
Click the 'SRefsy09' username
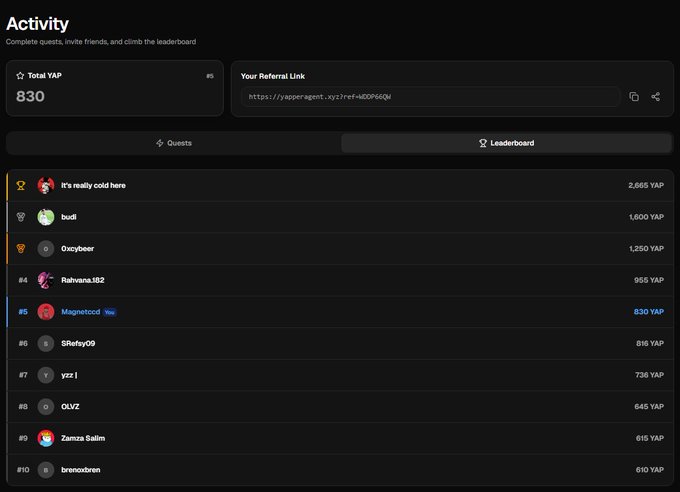[x=78, y=343]
